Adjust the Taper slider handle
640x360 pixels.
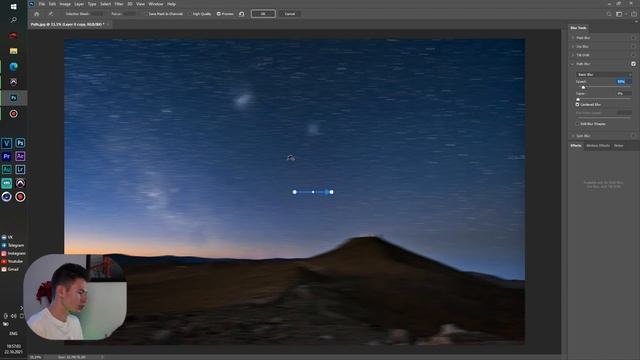[x=578, y=99]
